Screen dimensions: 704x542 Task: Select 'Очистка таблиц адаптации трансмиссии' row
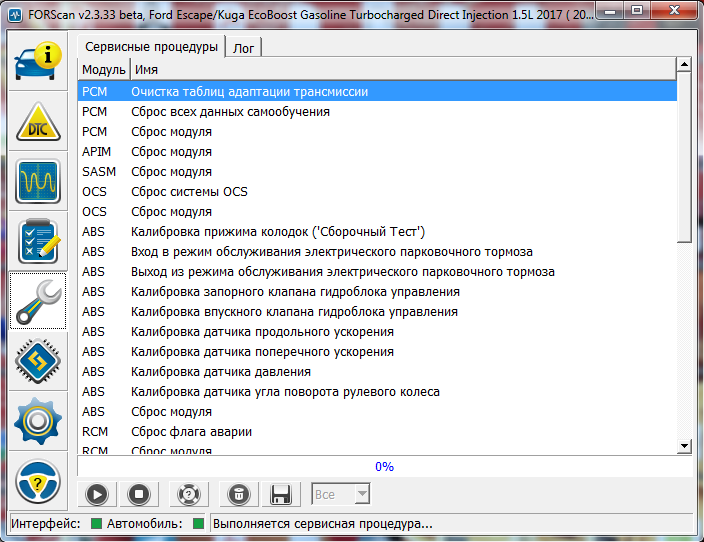click(377, 92)
